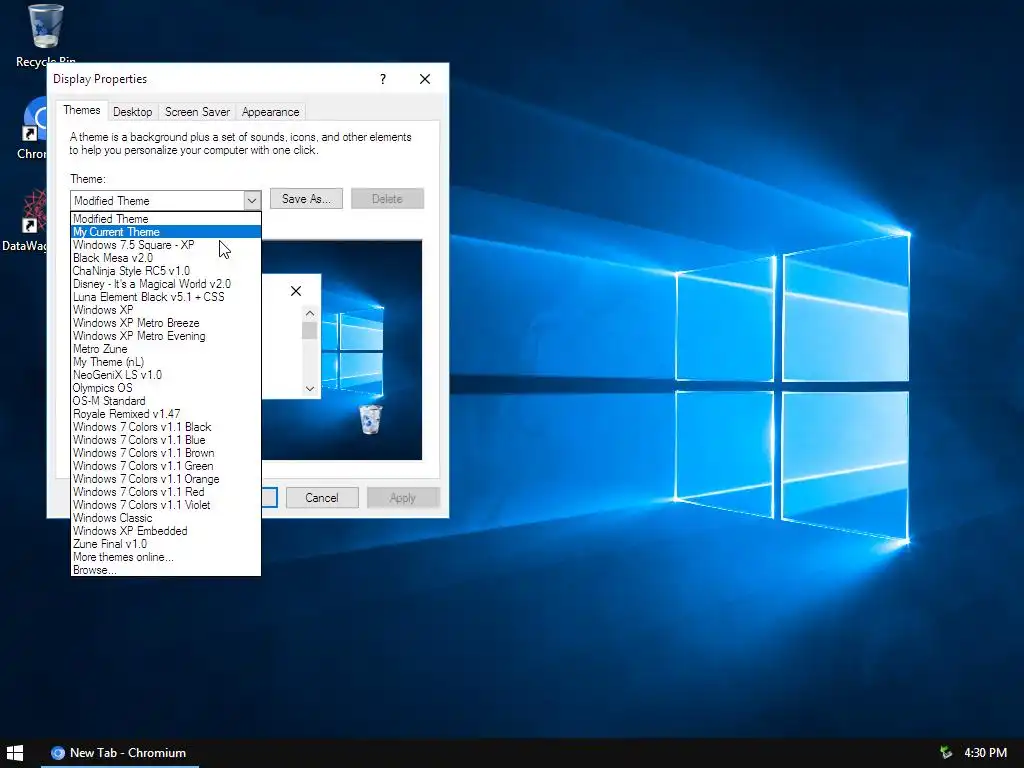
Task: Select the Themes tab
Action: [x=82, y=110]
